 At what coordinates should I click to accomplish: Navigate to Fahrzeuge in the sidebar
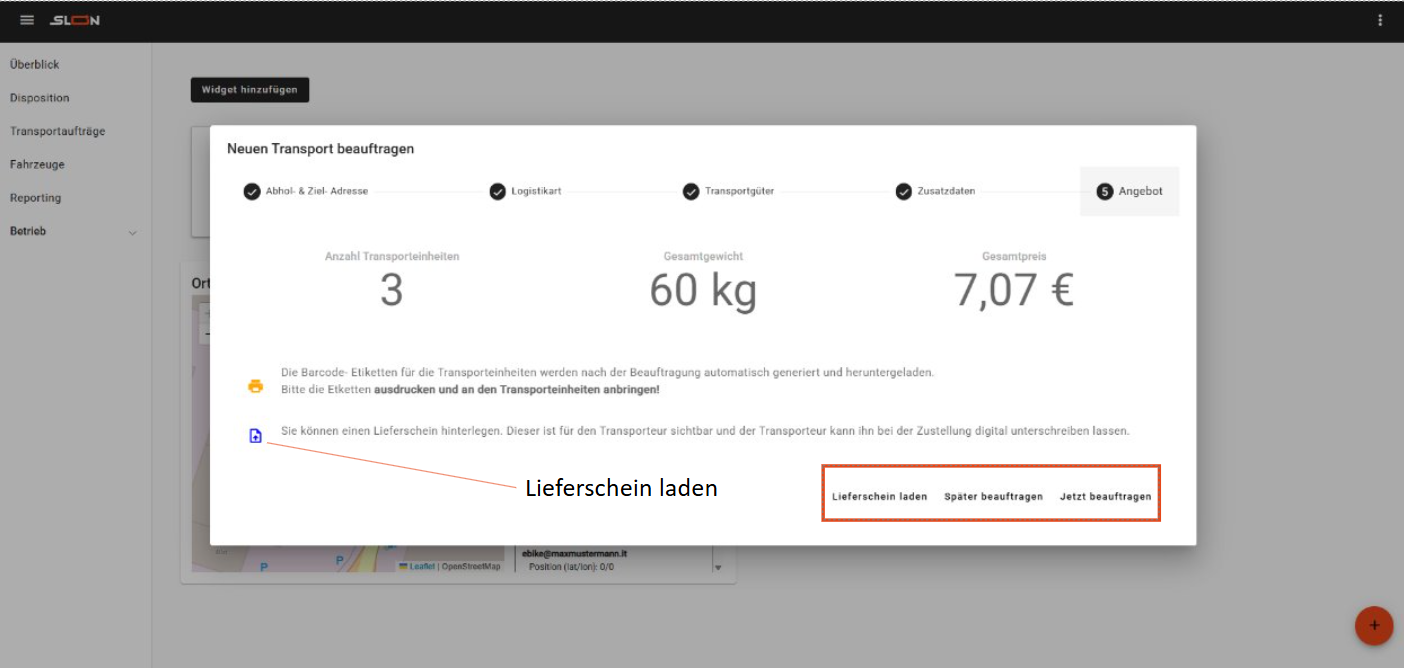(x=37, y=164)
